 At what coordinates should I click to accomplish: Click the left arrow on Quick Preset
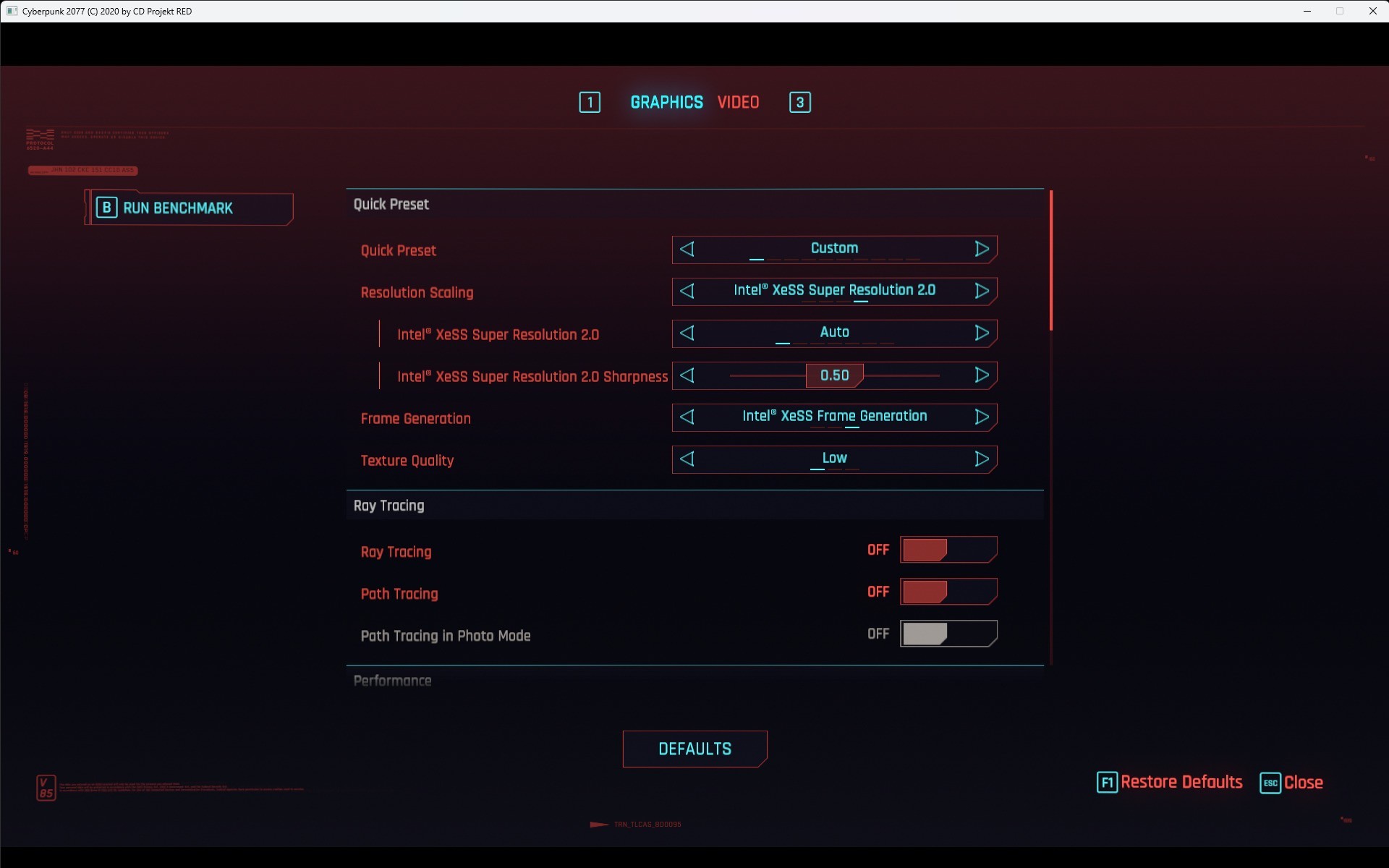coord(687,250)
